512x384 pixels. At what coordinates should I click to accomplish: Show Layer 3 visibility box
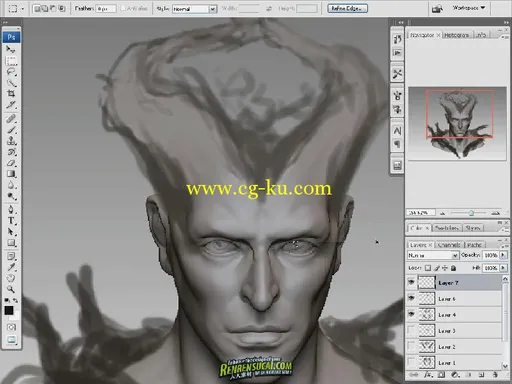pos(412,330)
